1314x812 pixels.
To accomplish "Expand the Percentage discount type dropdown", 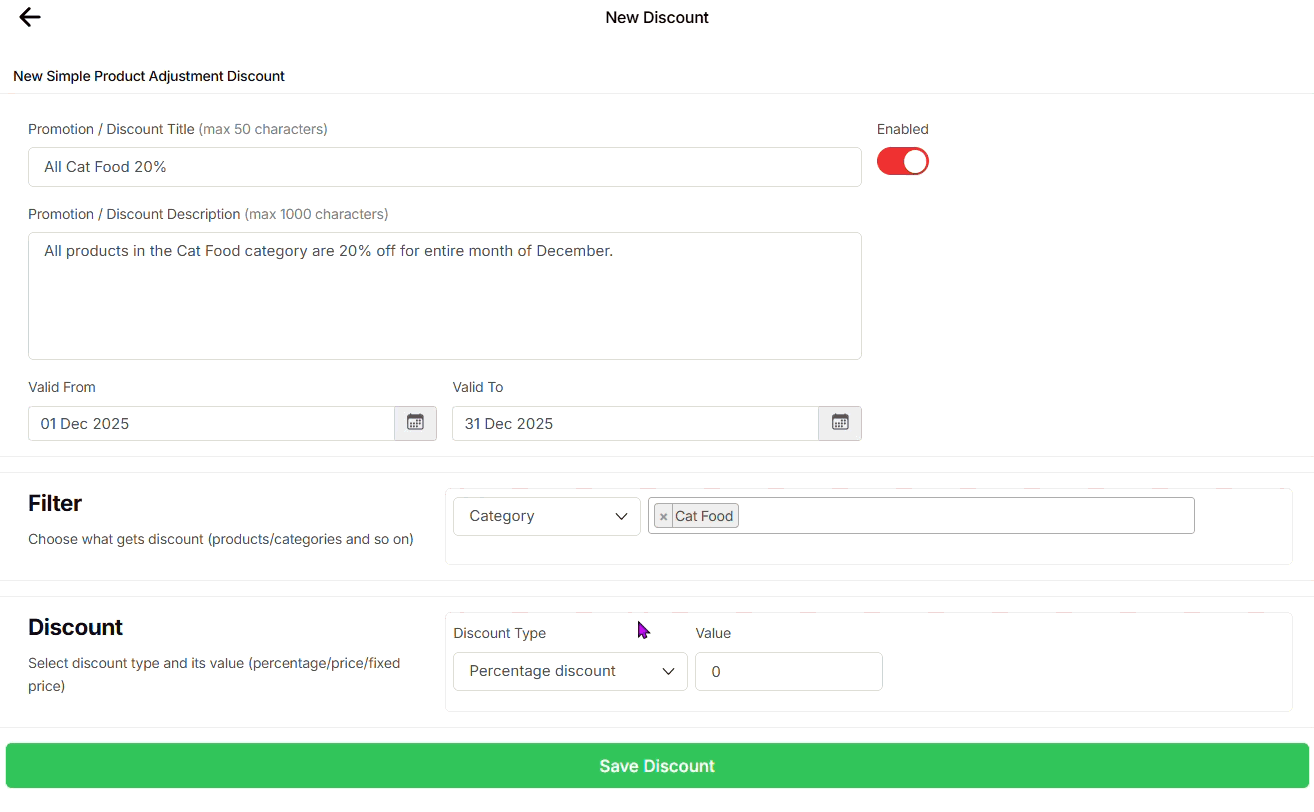I will tap(570, 671).
